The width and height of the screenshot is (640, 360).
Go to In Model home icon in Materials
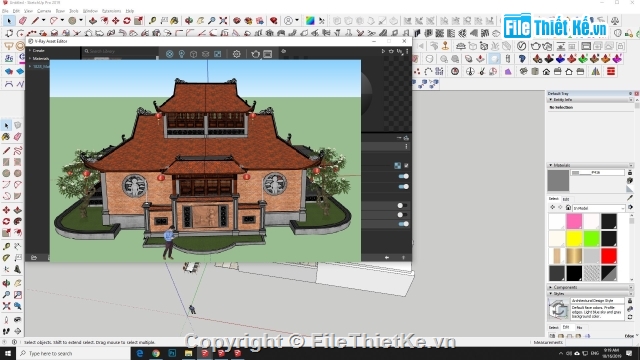coord(568,208)
